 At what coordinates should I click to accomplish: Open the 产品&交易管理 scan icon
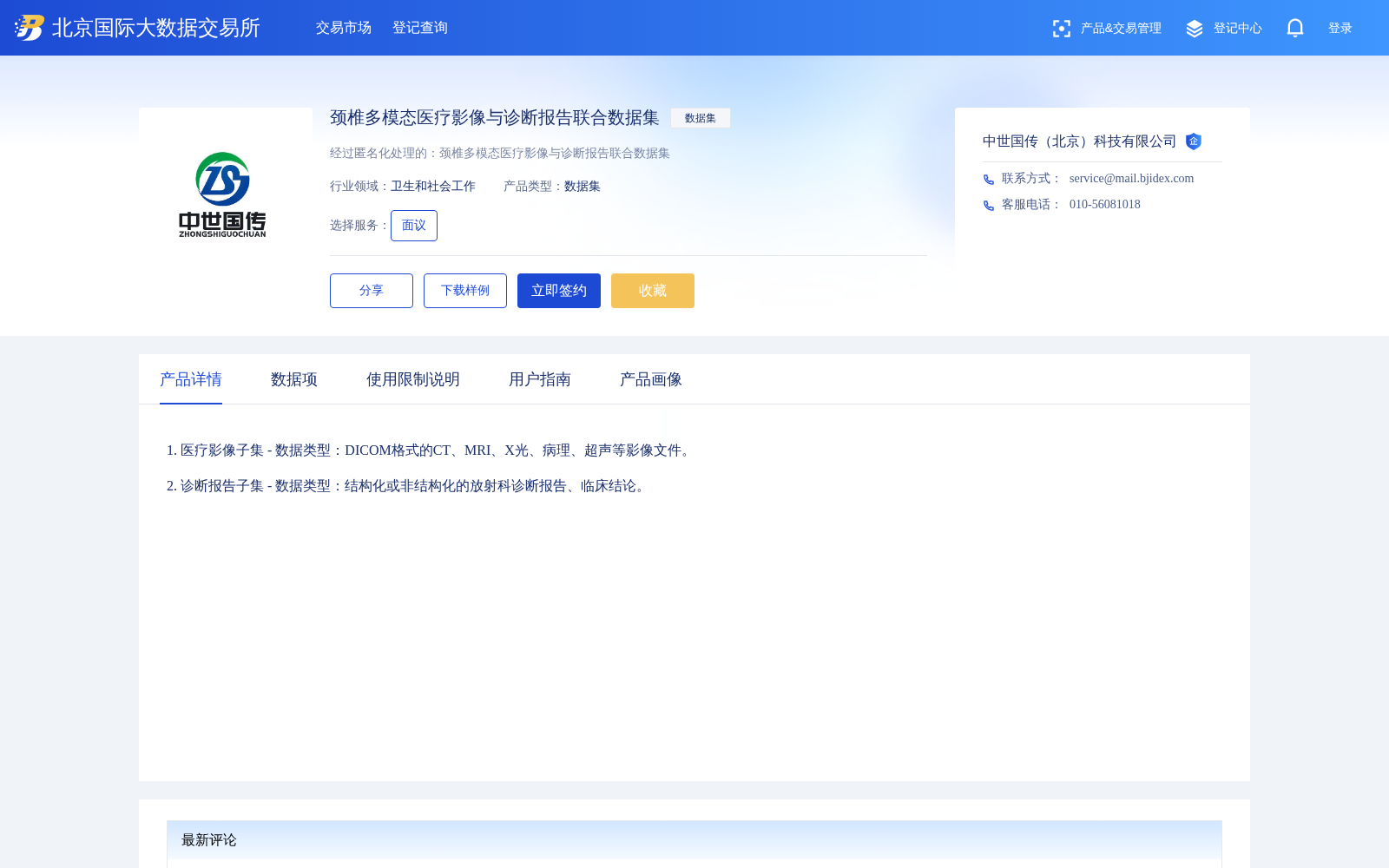1061,29
